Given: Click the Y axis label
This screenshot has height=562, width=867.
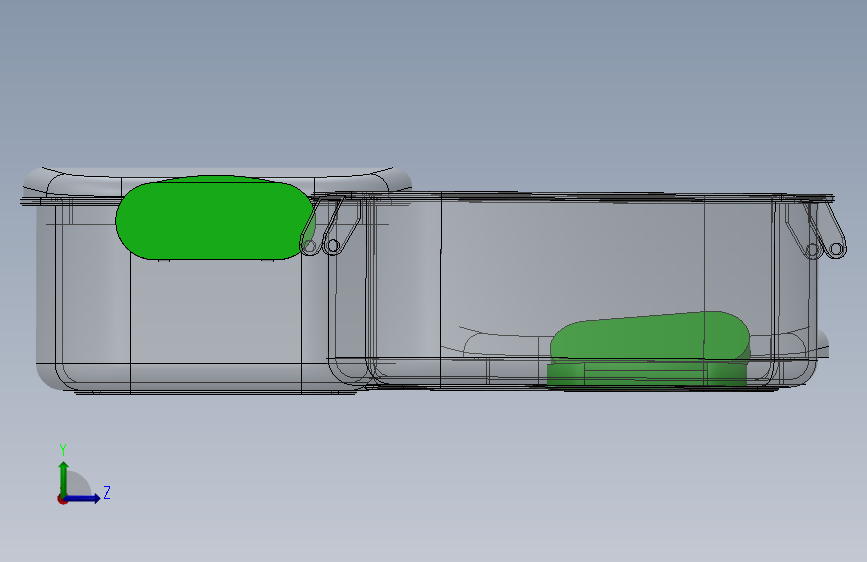Looking at the screenshot, I should pos(63,449).
